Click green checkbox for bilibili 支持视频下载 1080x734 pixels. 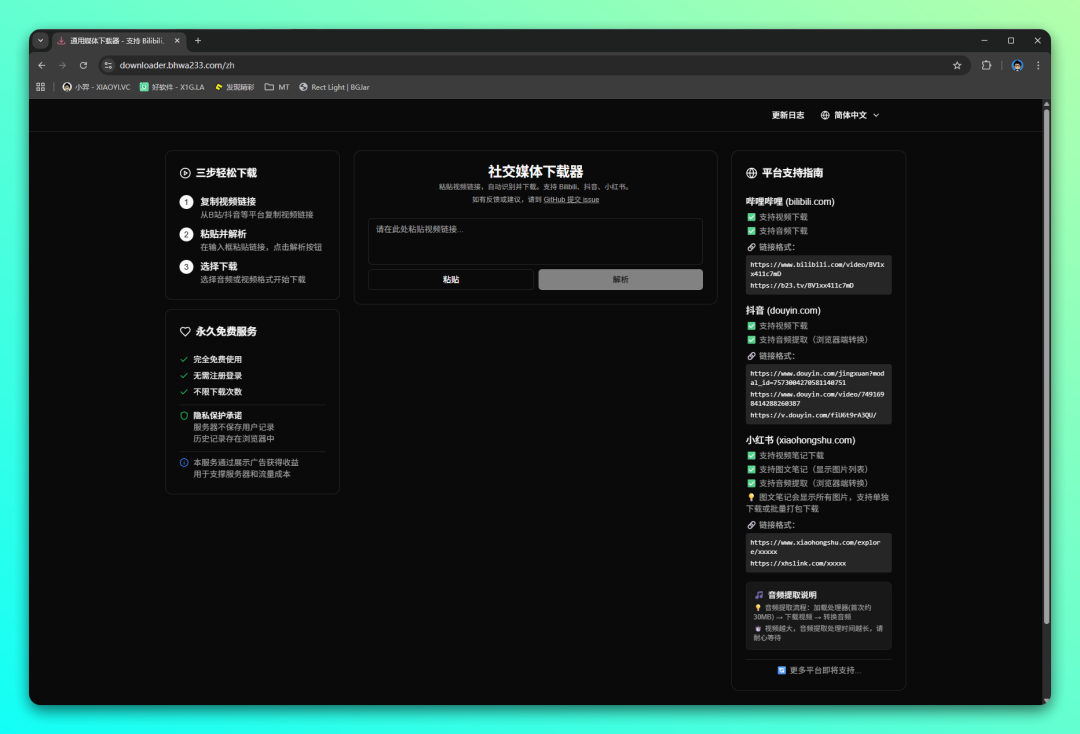(x=751, y=217)
